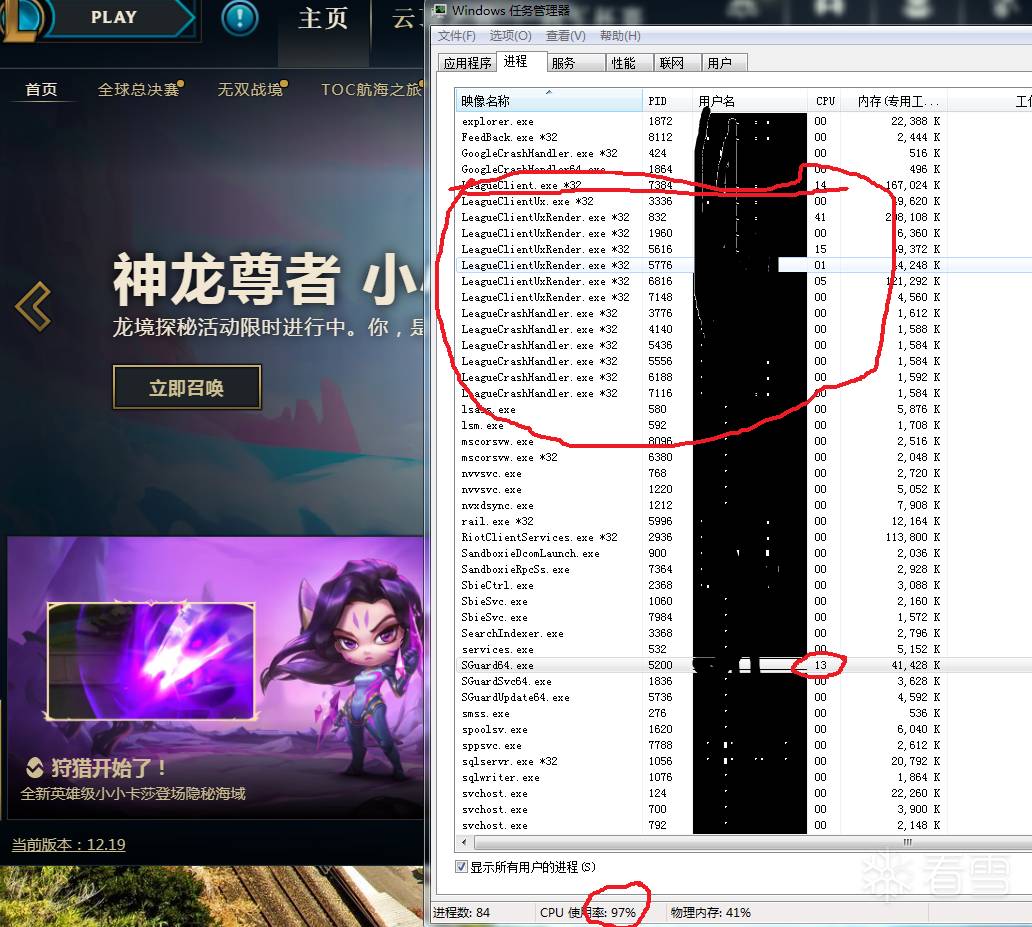Select the nvxdsync.exe process
Viewport: 1032px width, 927px height.
coord(744,505)
